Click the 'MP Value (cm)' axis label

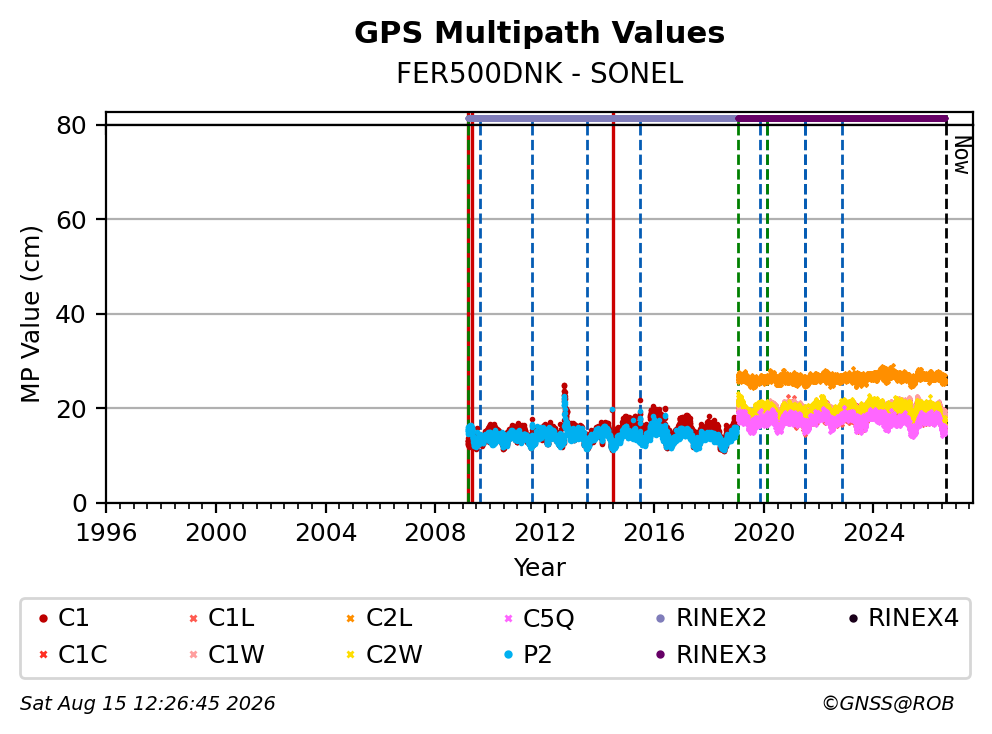pyautogui.click(x=30, y=314)
